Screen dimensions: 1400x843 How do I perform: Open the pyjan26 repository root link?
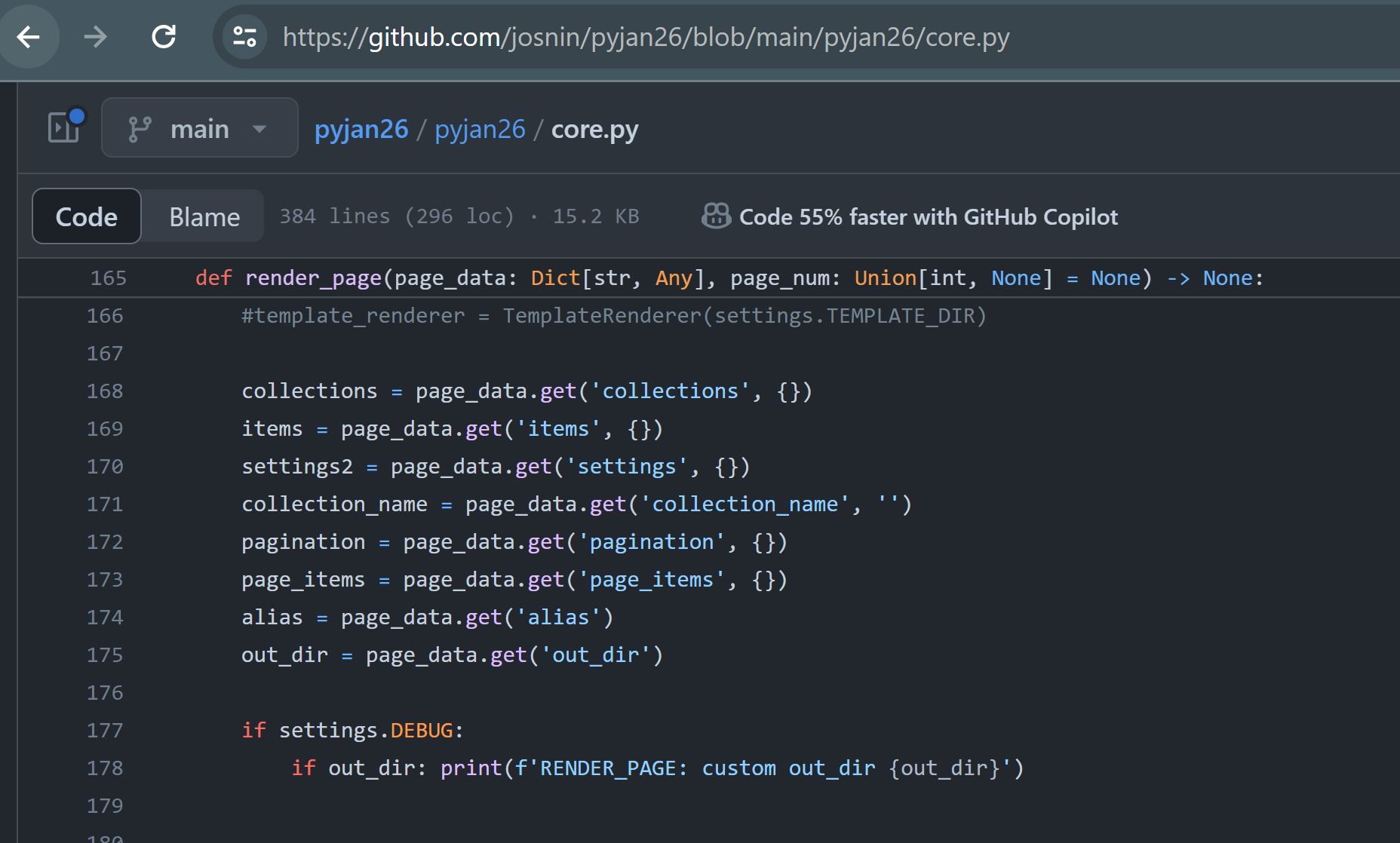[x=361, y=129]
